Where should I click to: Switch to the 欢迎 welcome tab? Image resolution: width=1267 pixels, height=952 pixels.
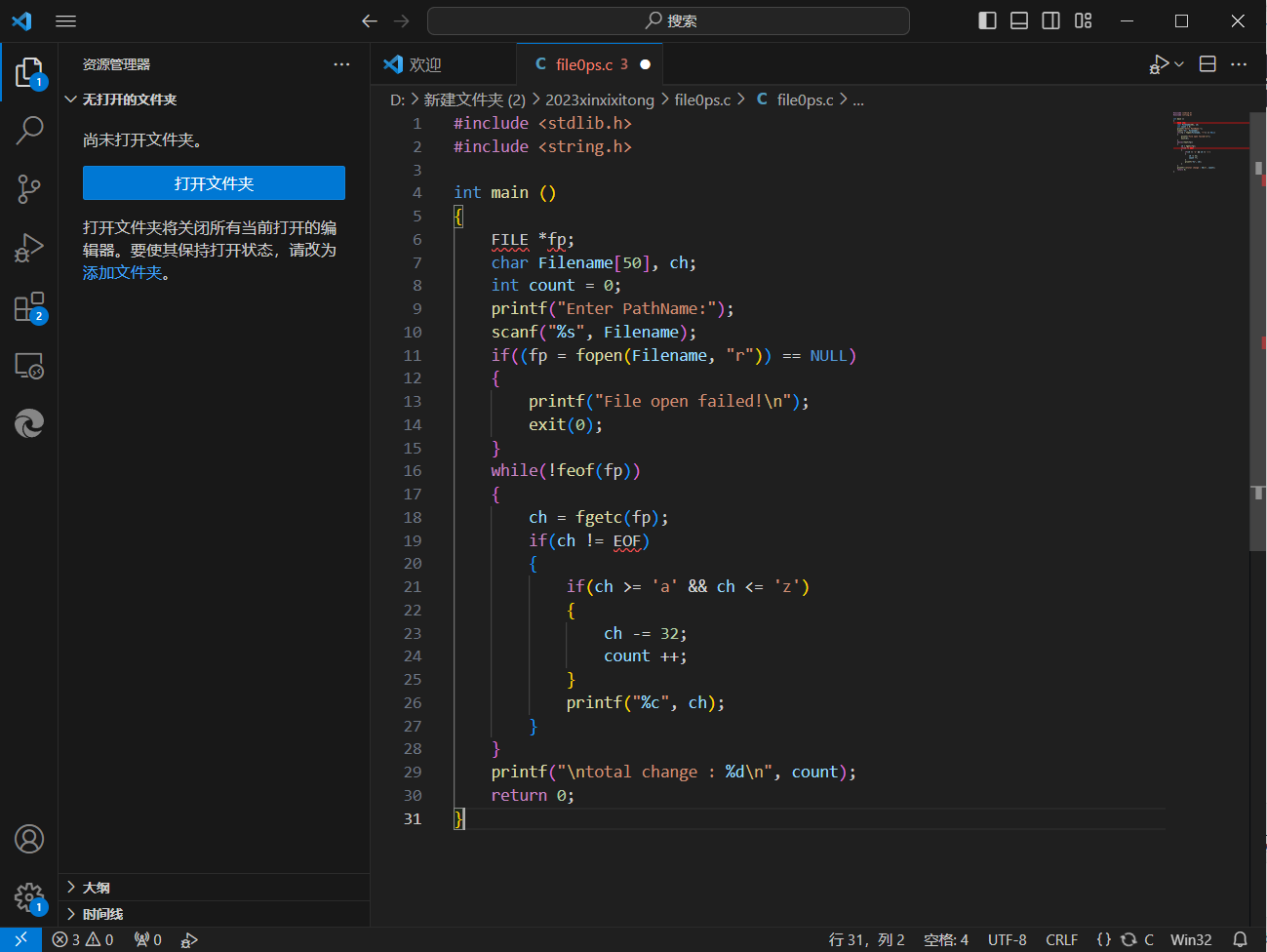444,64
